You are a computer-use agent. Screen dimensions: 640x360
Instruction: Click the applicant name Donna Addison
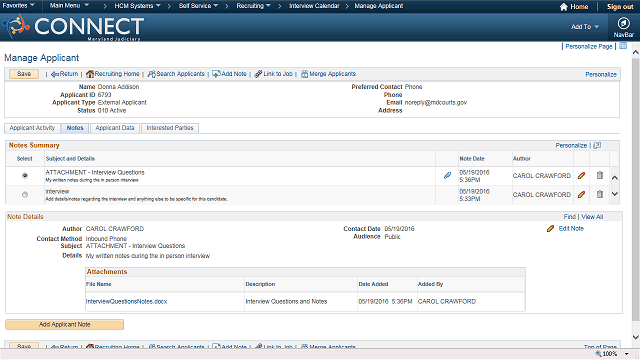tap(118, 87)
